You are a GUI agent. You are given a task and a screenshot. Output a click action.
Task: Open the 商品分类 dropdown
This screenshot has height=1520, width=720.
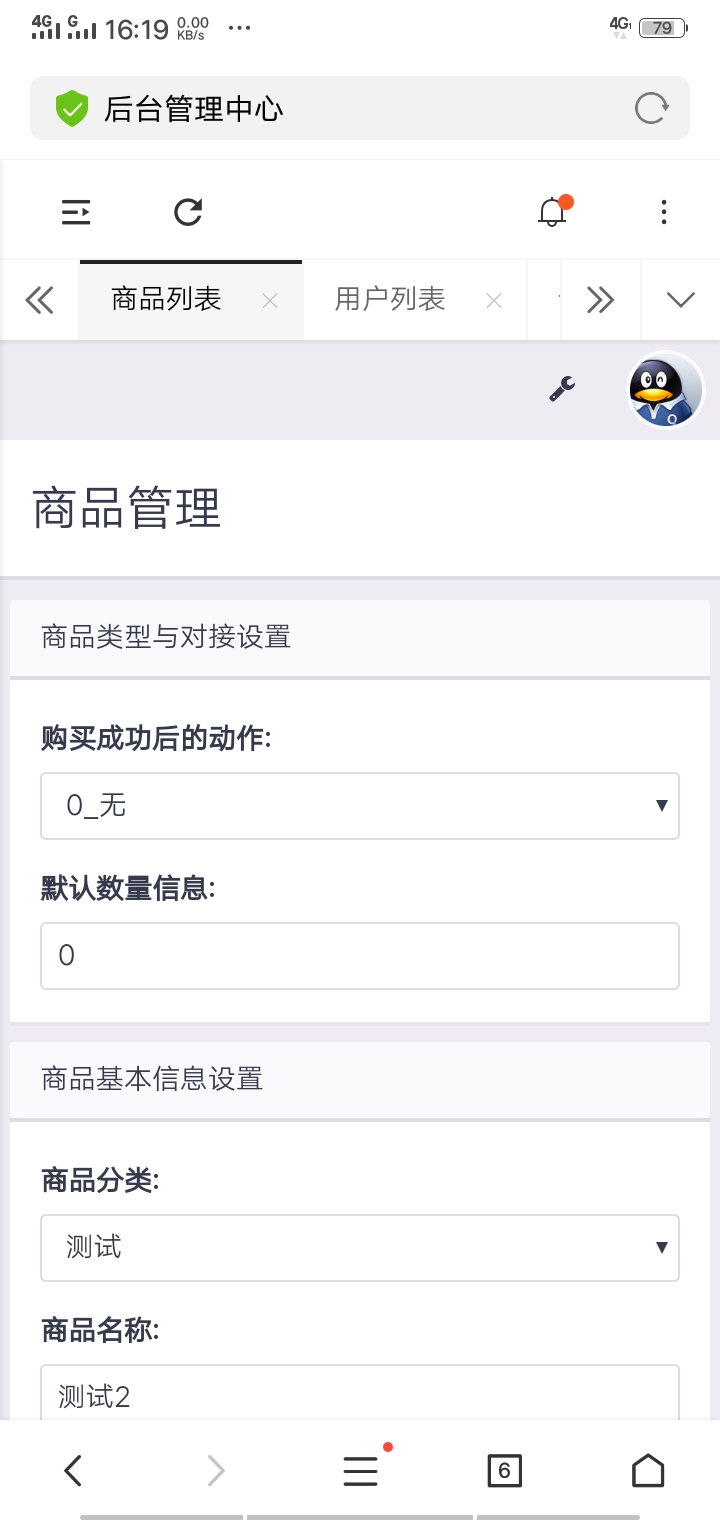tap(360, 1247)
